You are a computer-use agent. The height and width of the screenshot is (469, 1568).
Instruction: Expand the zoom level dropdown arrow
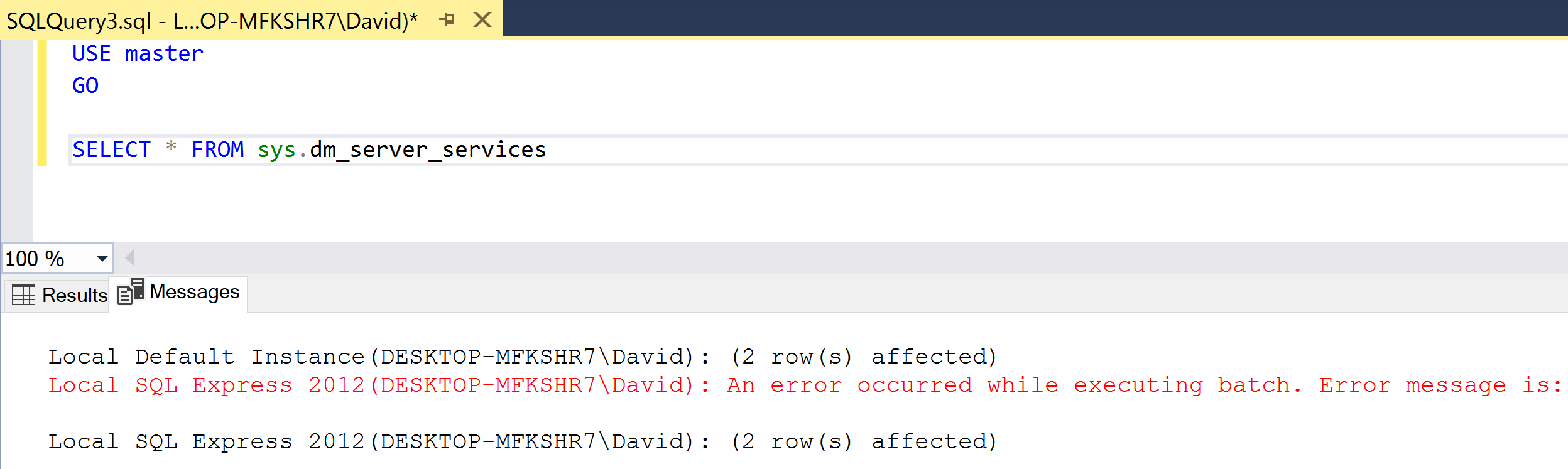tap(102, 259)
